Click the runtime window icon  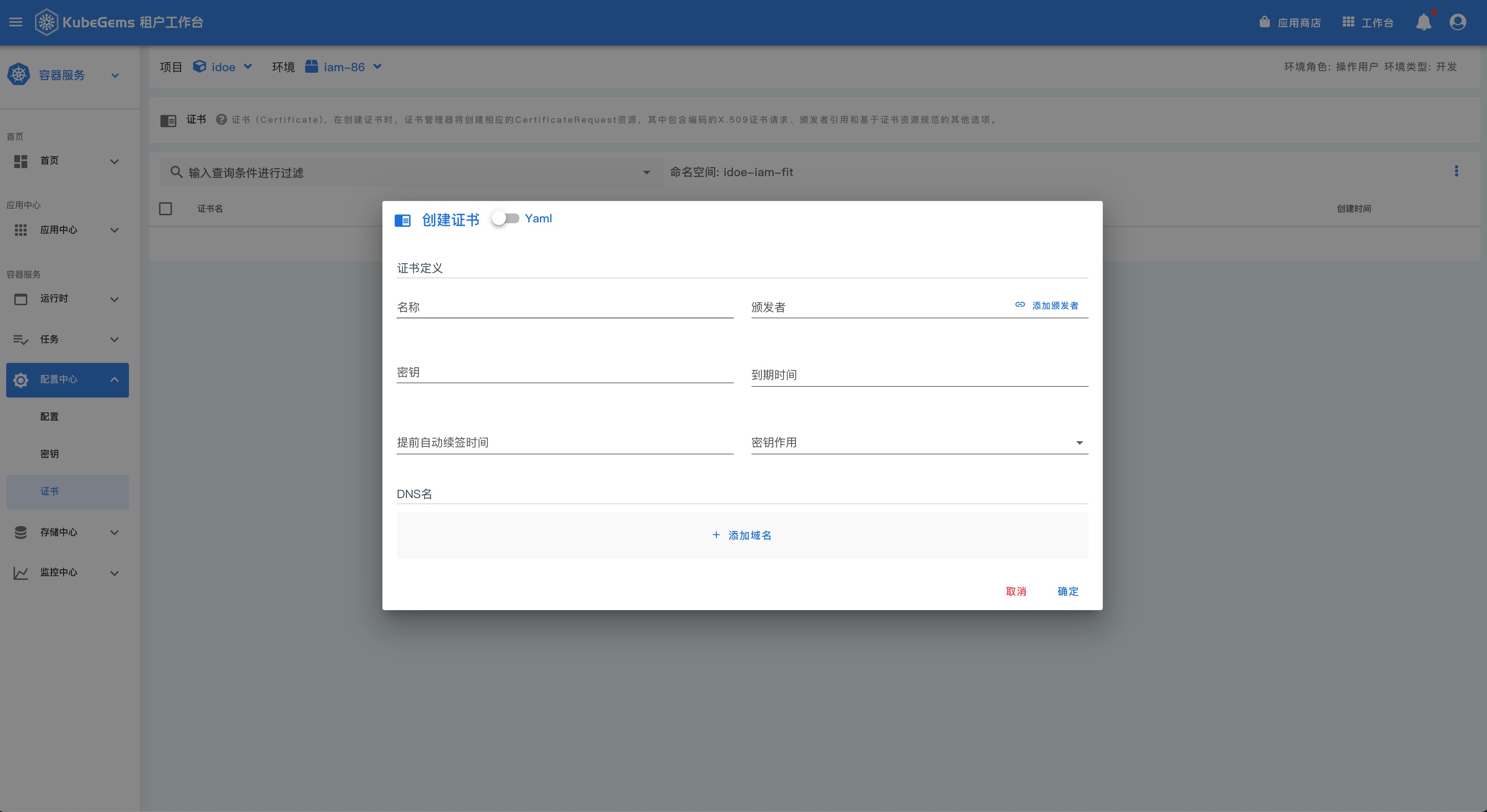pyautogui.click(x=21, y=299)
